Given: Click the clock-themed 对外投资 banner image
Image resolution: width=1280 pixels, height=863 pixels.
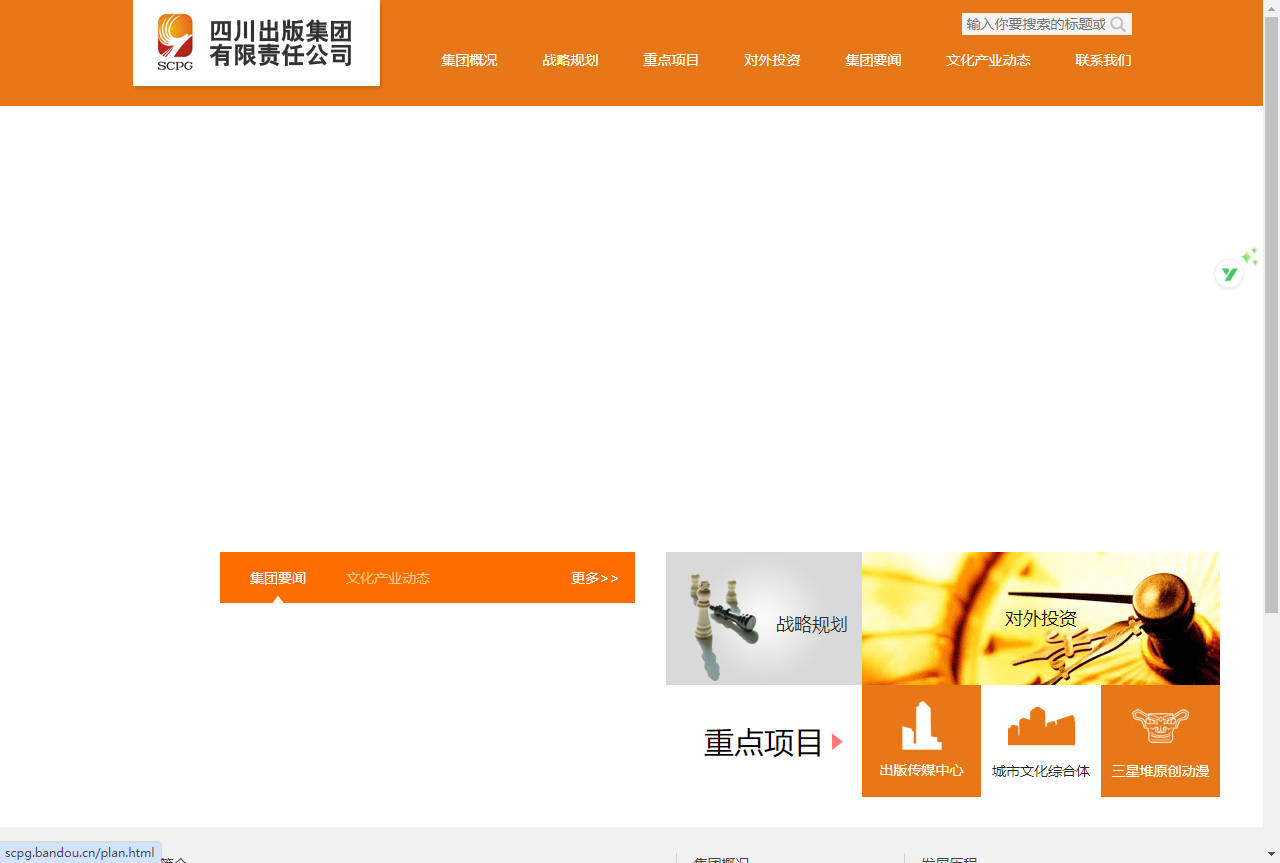Looking at the screenshot, I should (1040, 618).
